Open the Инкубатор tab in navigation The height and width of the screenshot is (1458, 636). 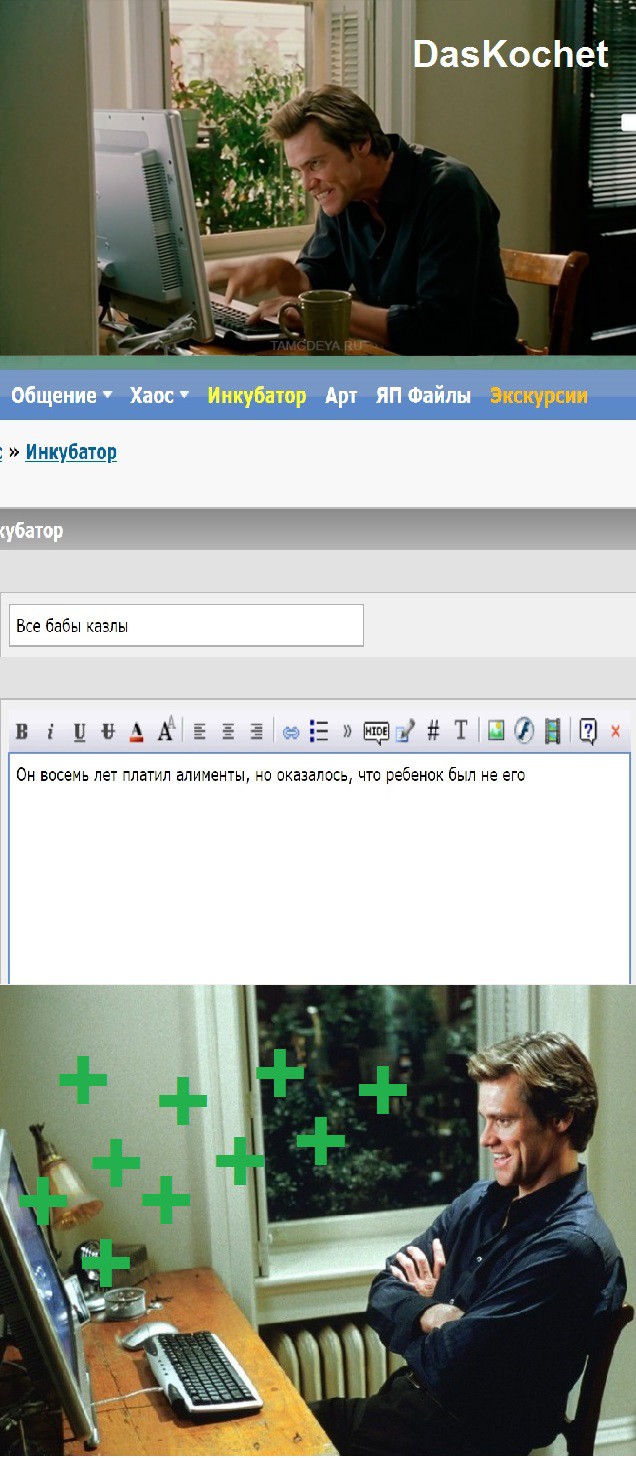click(257, 396)
